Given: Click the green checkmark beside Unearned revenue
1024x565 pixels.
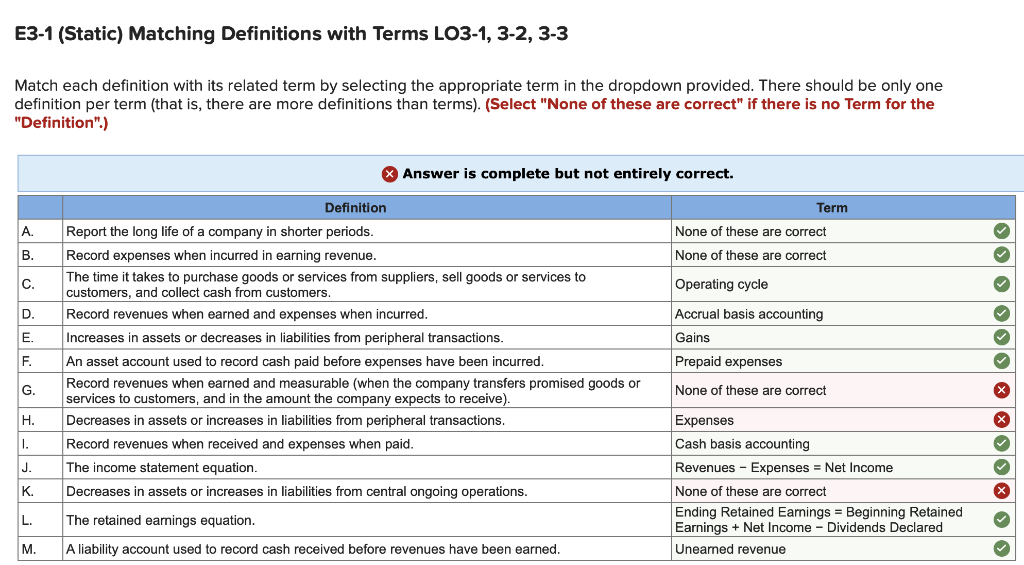Looking at the screenshot, I should click(1001, 549).
